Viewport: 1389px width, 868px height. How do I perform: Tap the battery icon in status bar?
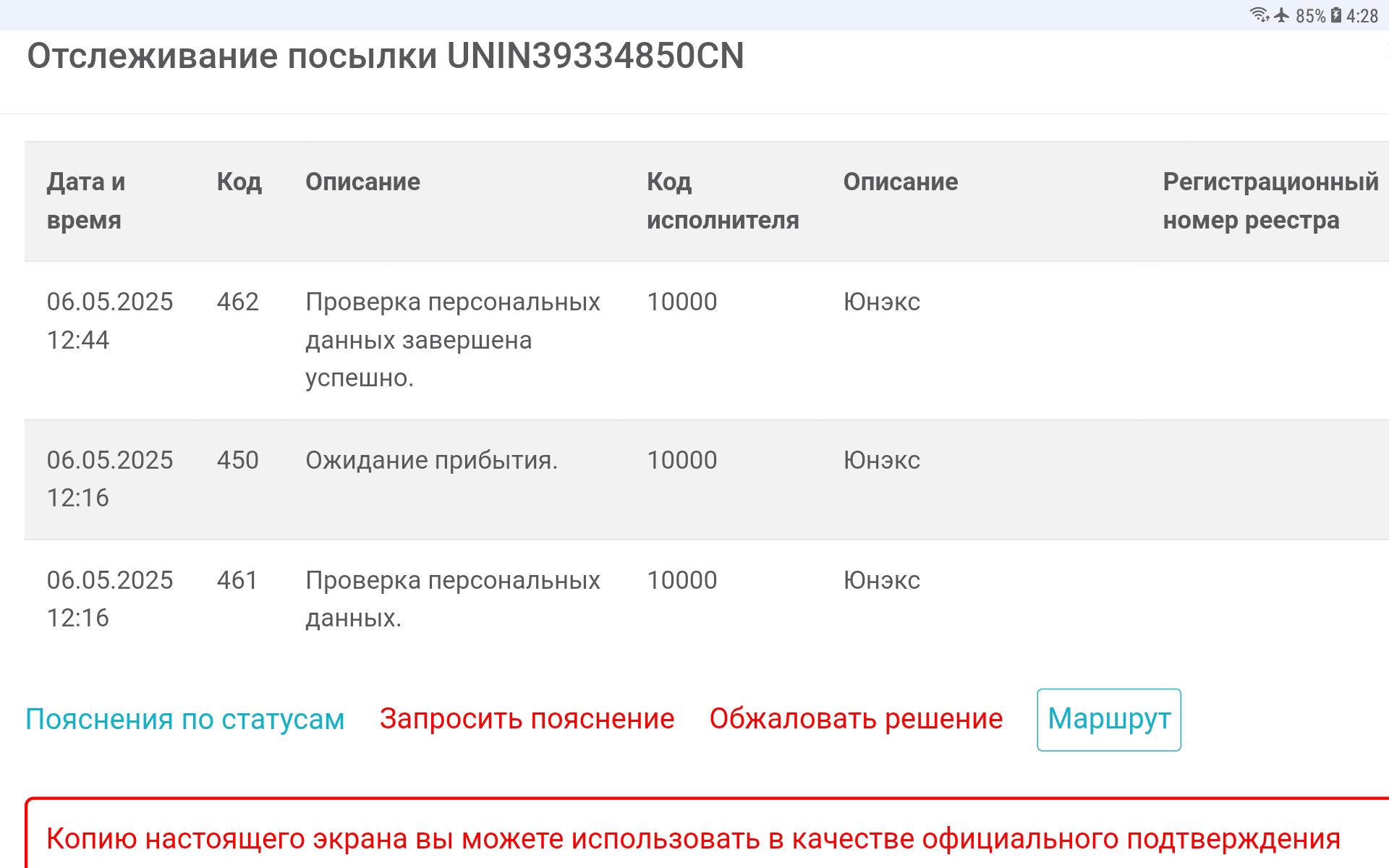pyautogui.click(x=1335, y=15)
